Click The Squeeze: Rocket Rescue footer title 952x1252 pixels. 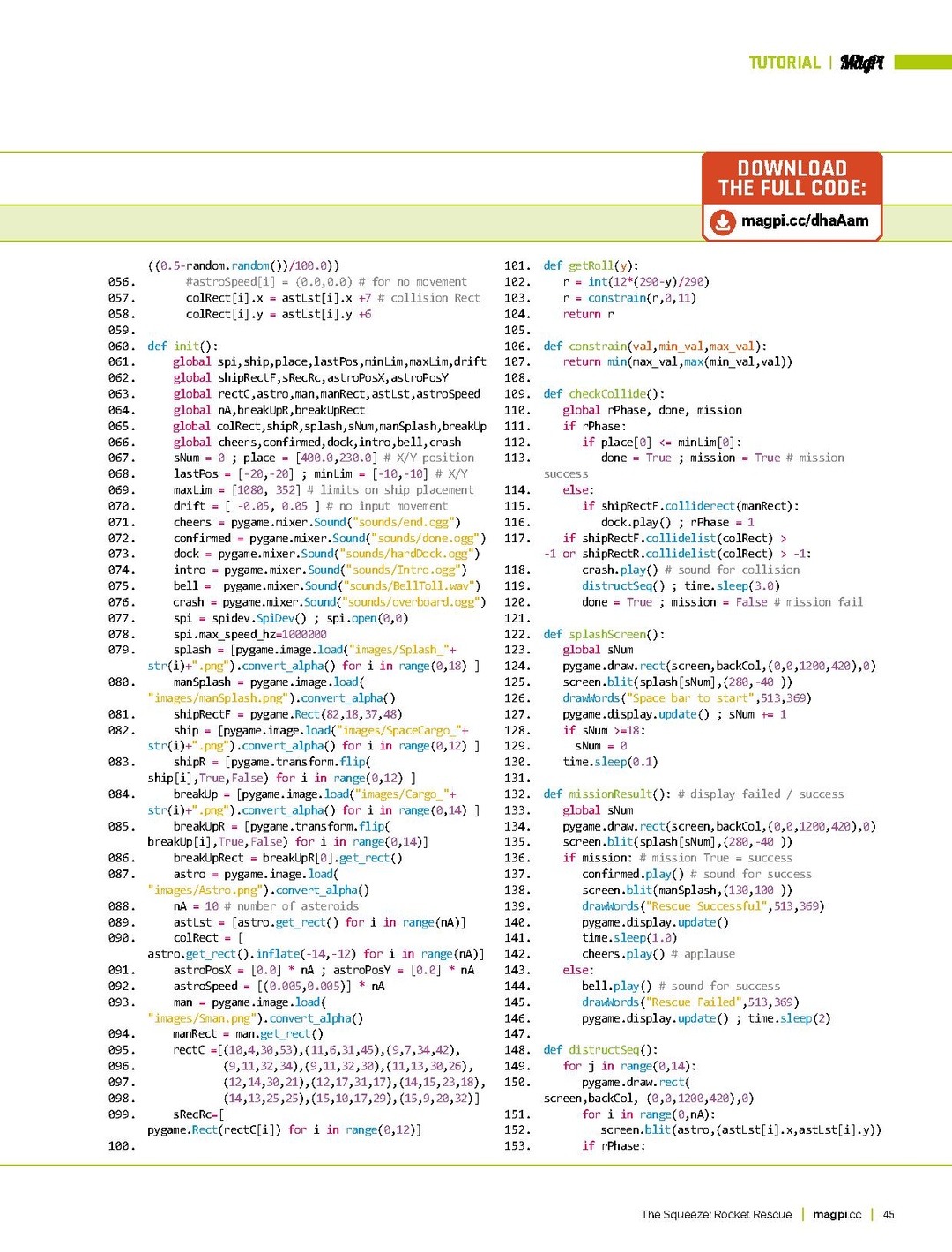[716, 1214]
